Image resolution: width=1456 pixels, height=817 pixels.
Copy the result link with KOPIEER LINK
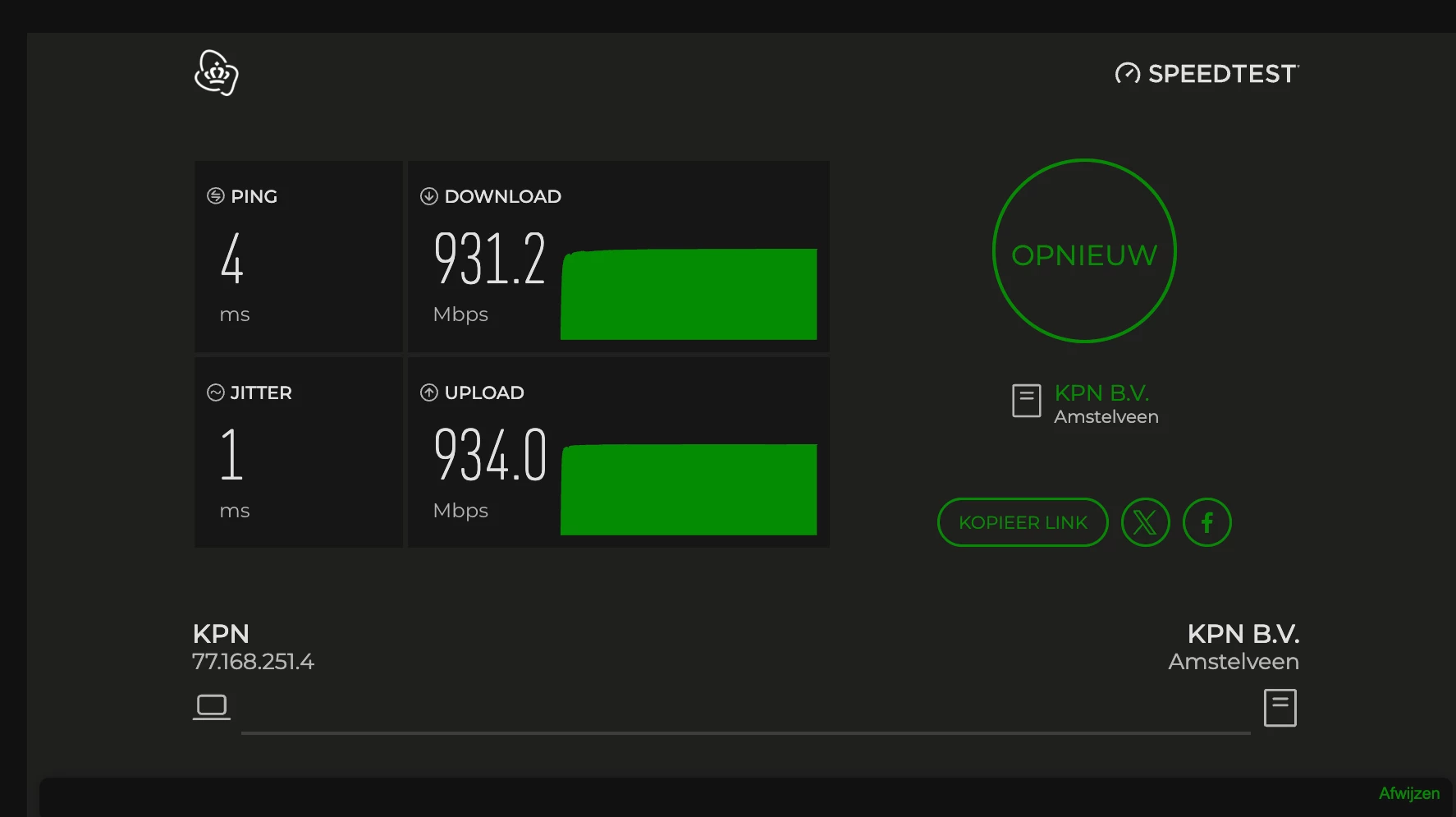(1023, 522)
